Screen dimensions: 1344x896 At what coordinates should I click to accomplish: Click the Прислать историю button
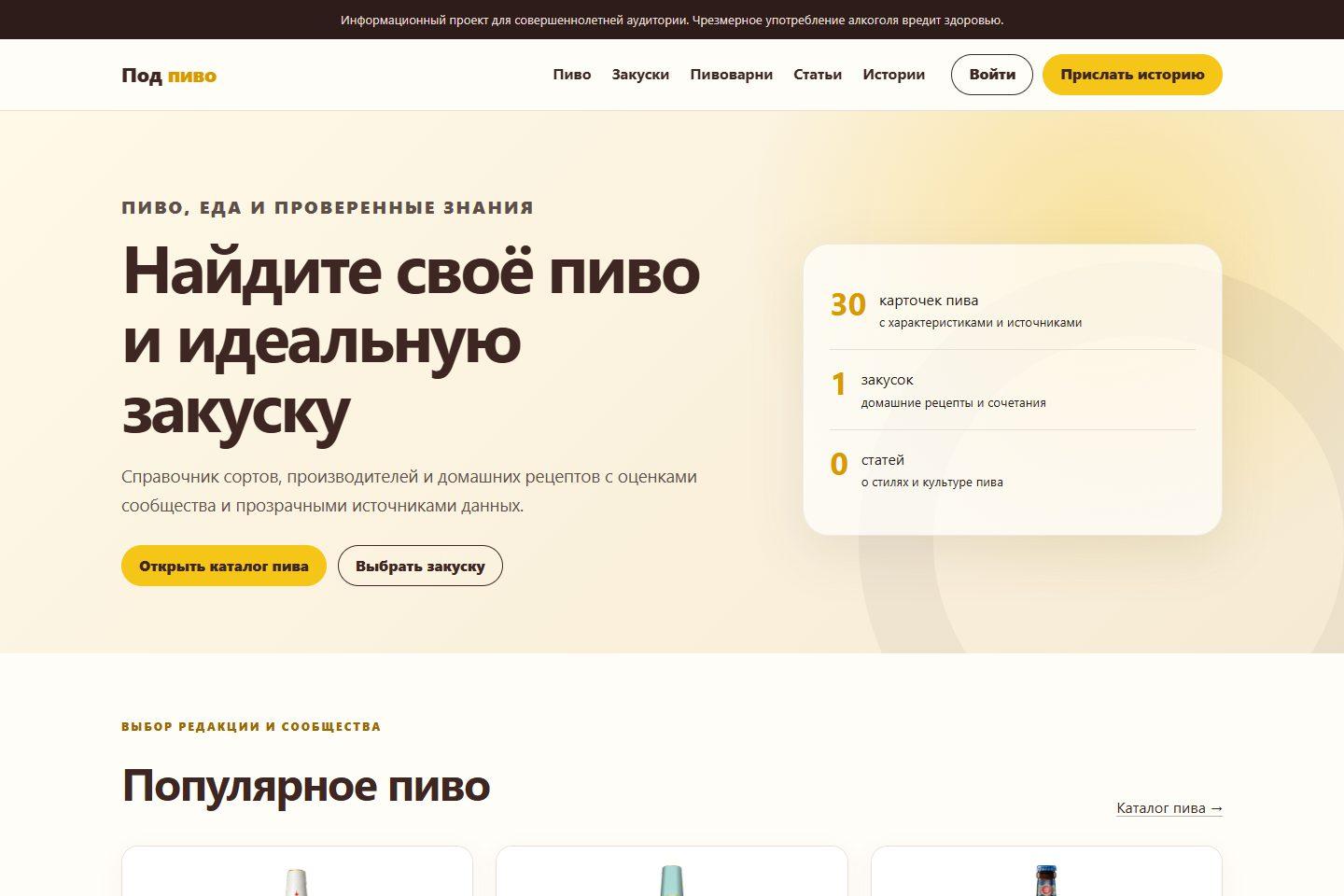tap(1132, 75)
